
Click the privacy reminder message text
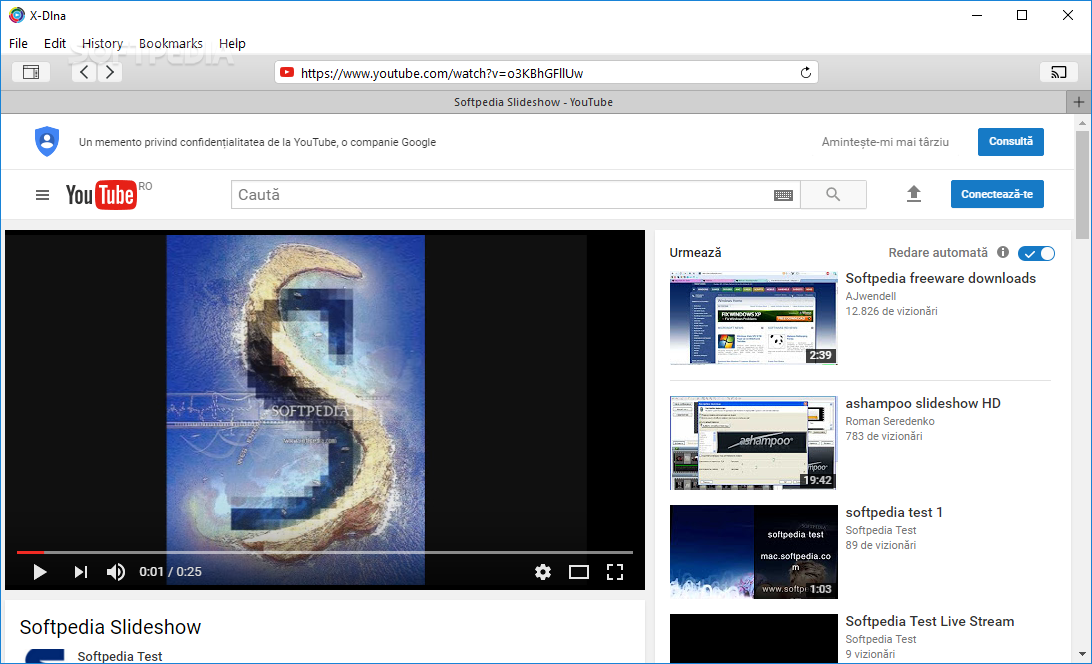(x=257, y=142)
